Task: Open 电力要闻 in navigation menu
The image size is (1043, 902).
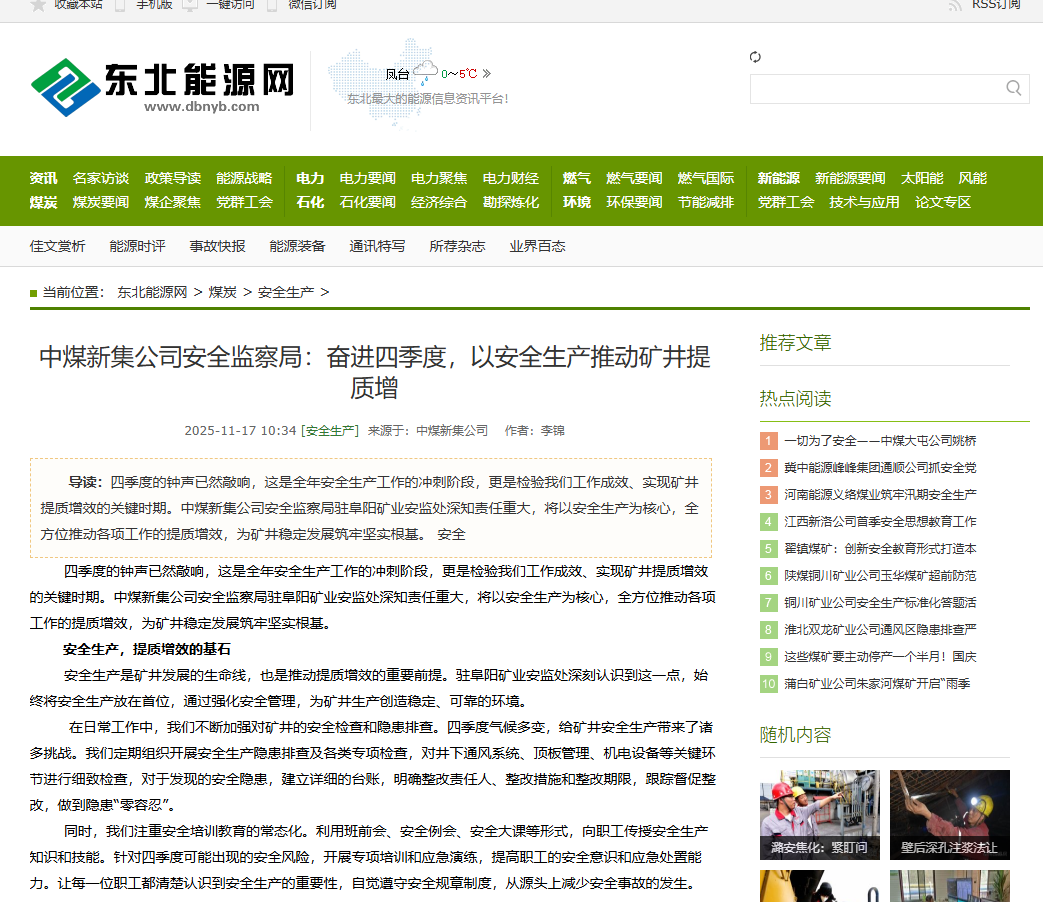Action: (x=367, y=178)
